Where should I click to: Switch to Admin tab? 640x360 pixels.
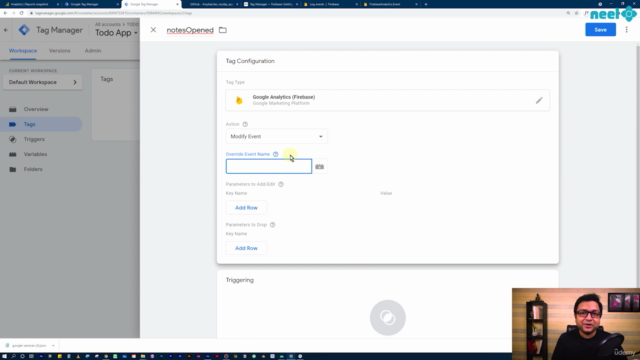pyautogui.click(x=93, y=51)
